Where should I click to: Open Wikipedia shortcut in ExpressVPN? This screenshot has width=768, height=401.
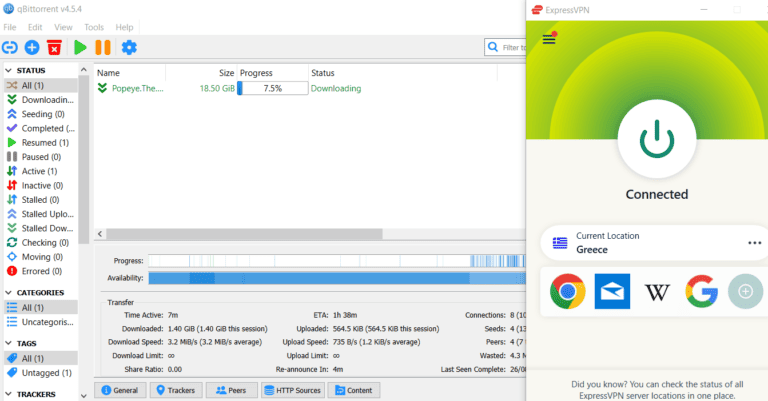pos(657,291)
